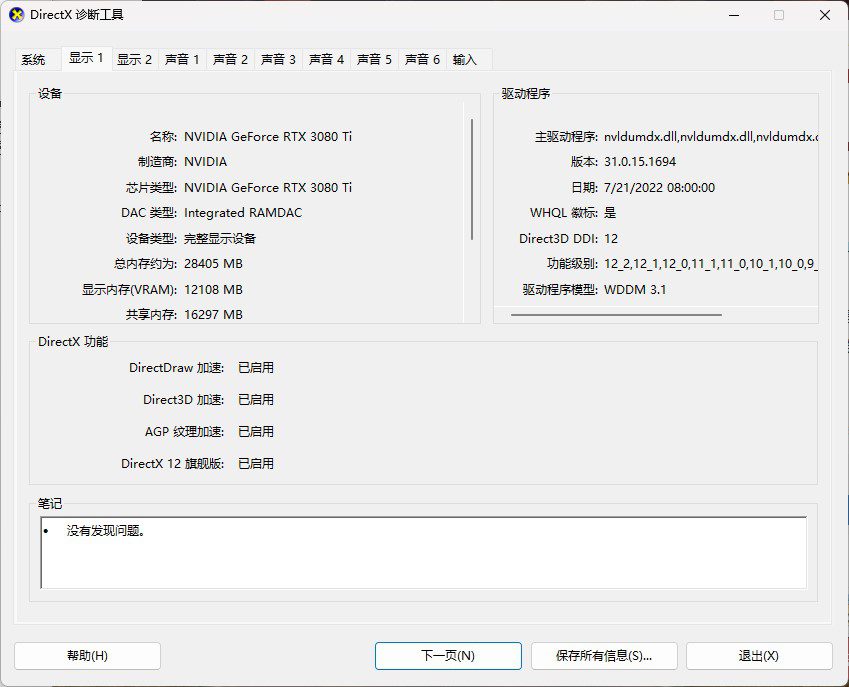849x687 pixels.
Task: Select the 声音 1 tab
Action: click(x=182, y=59)
